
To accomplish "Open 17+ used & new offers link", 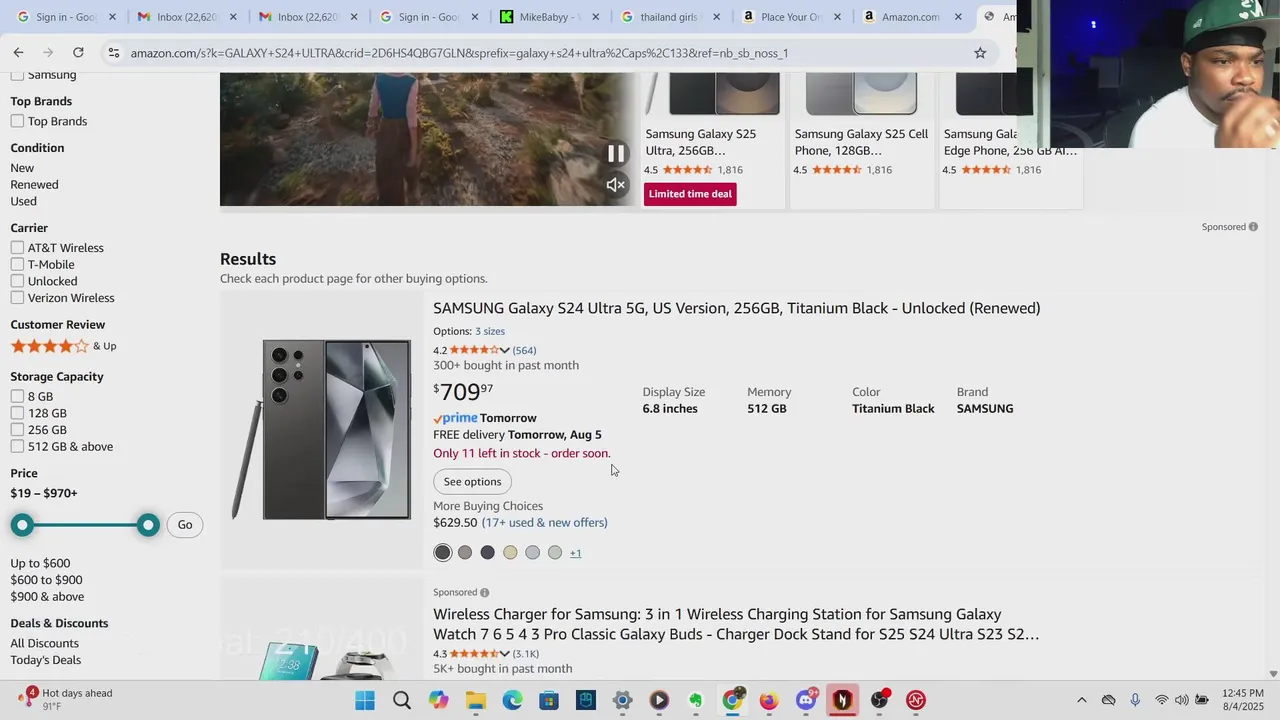I will 545,523.
